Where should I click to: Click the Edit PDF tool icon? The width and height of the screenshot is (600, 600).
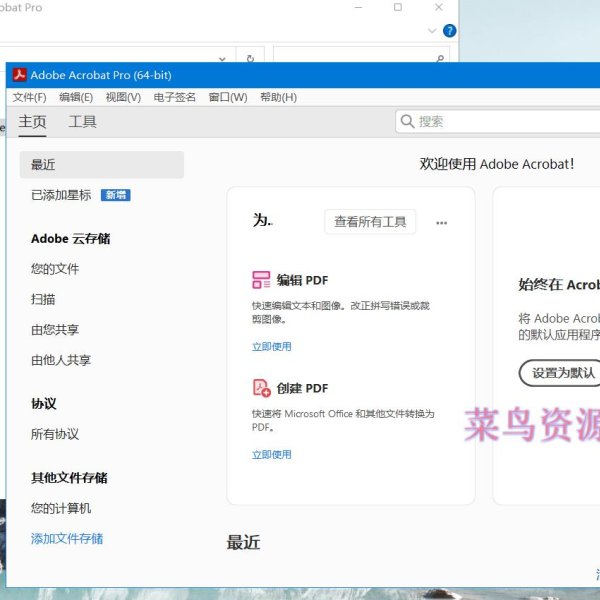pyautogui.click(x=261, y=280)
